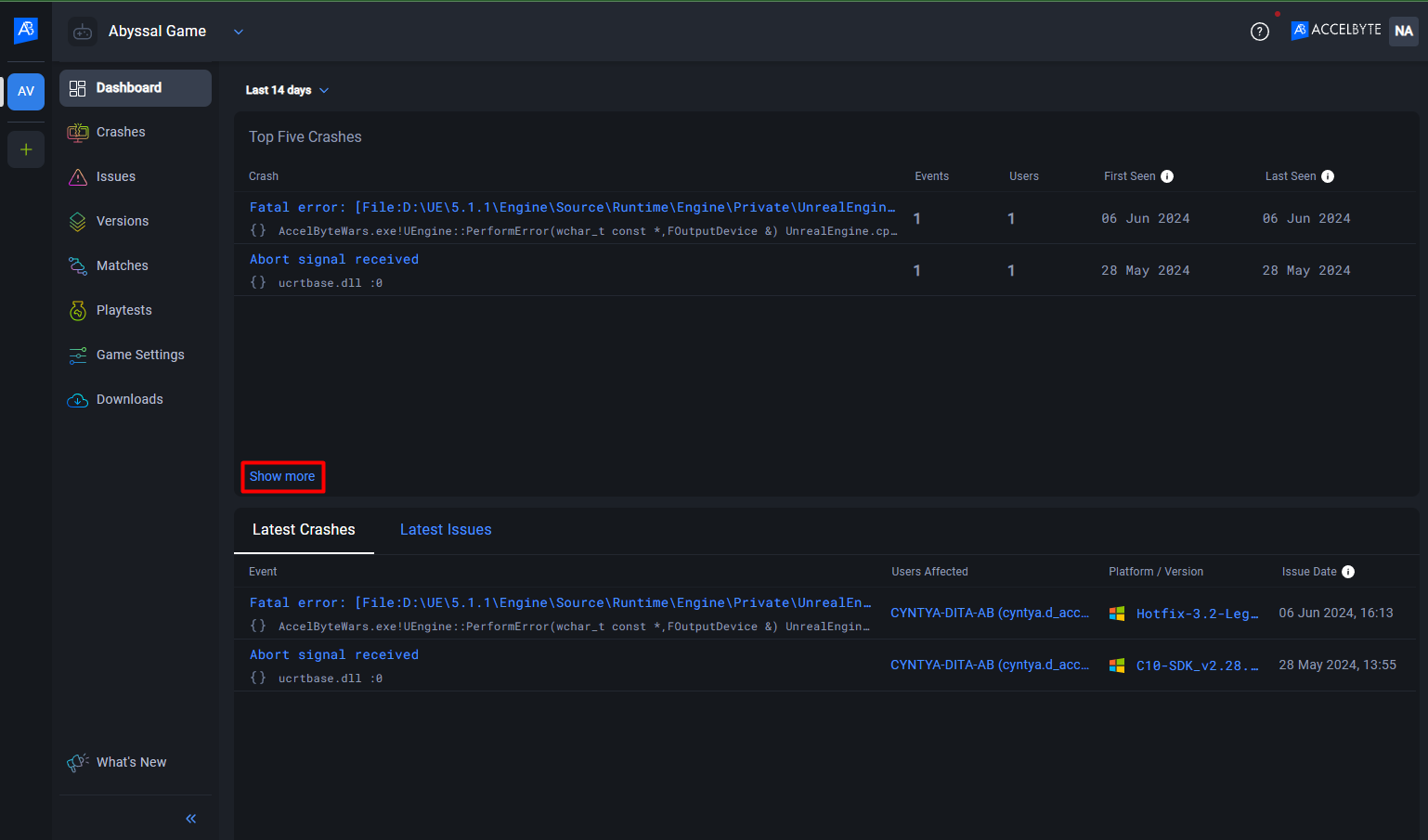
Task: Switch to the Latest Issues tab
Action: (x=446, y=530)
